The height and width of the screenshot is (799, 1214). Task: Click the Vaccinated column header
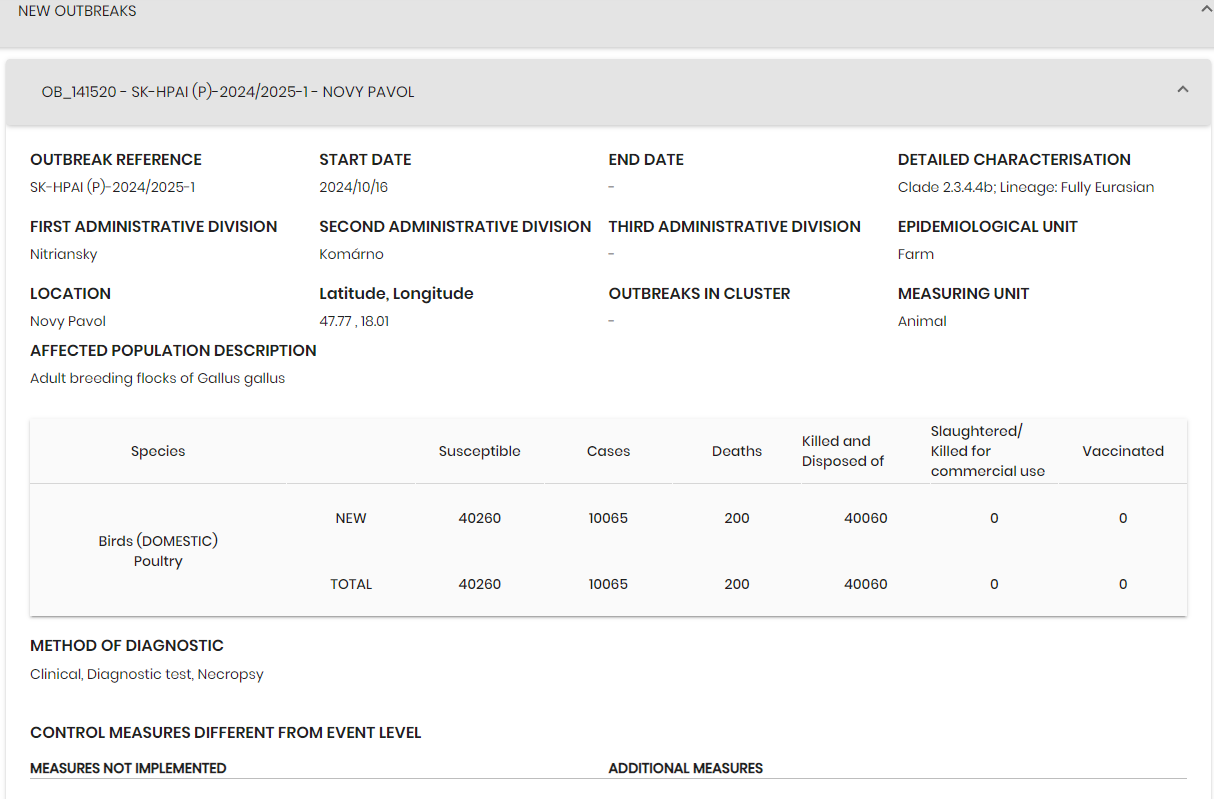(1122, 451)
